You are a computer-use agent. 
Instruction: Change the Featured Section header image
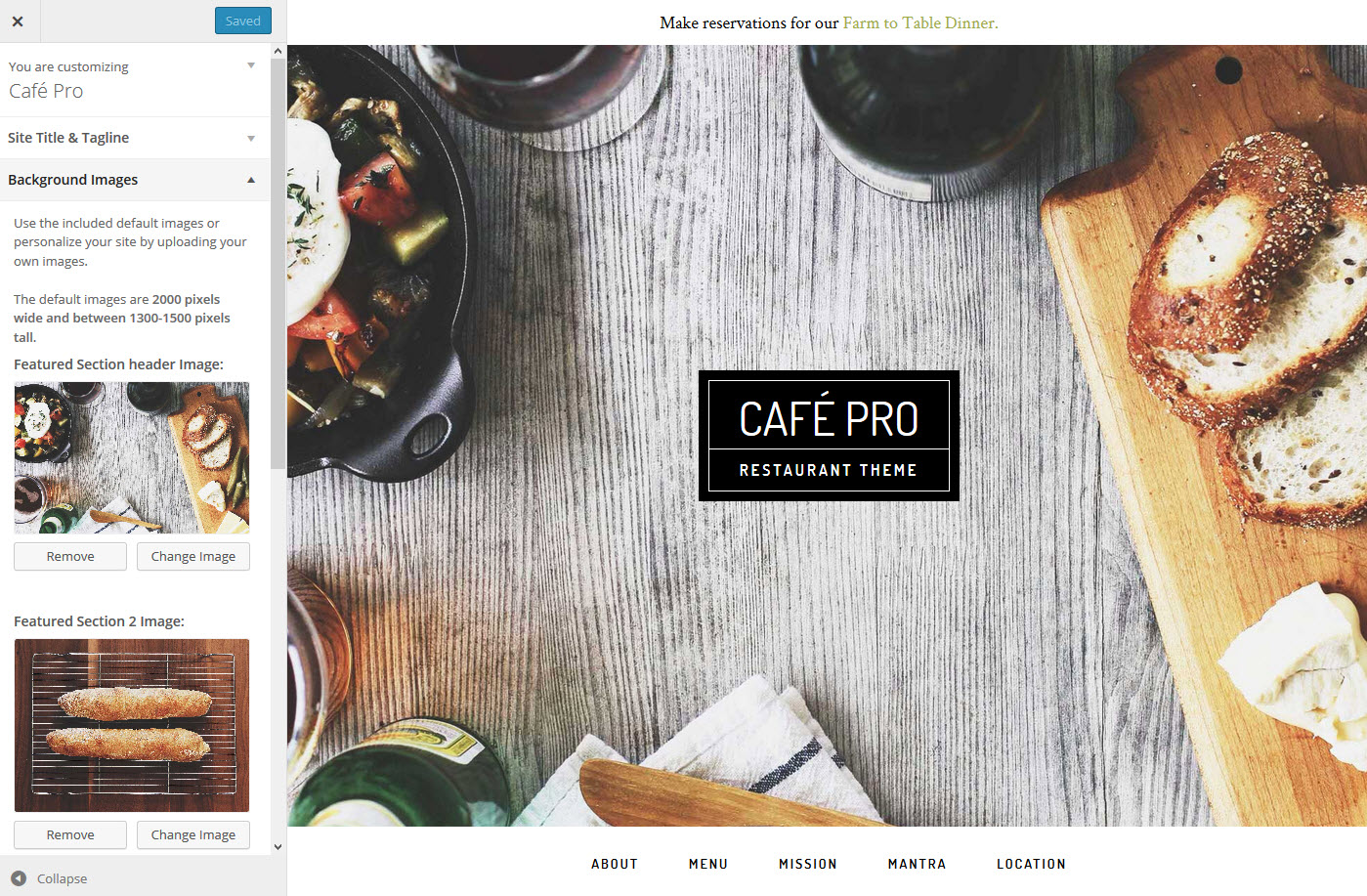click(193, 557)
